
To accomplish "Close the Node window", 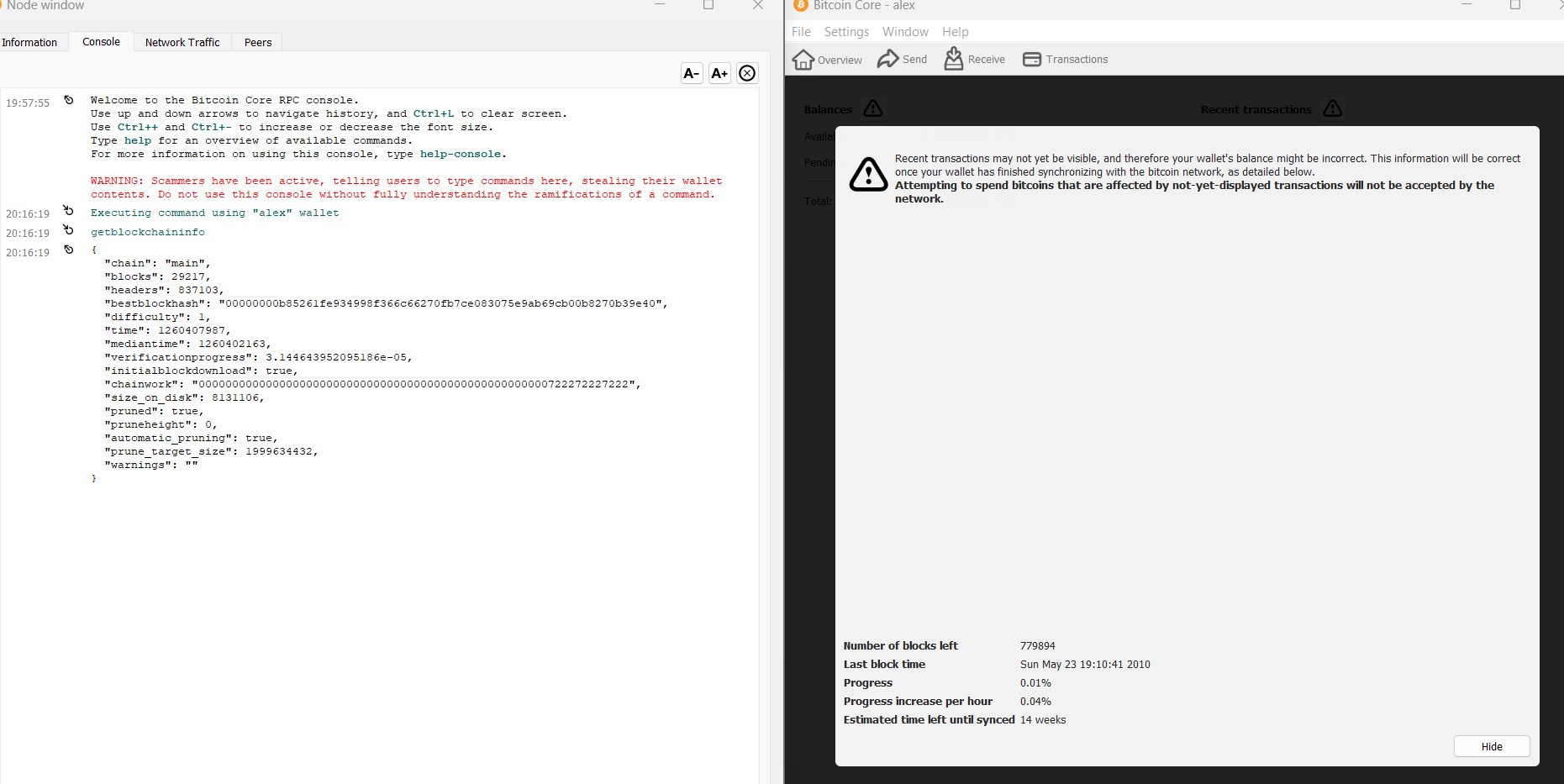I will [758, 5].
